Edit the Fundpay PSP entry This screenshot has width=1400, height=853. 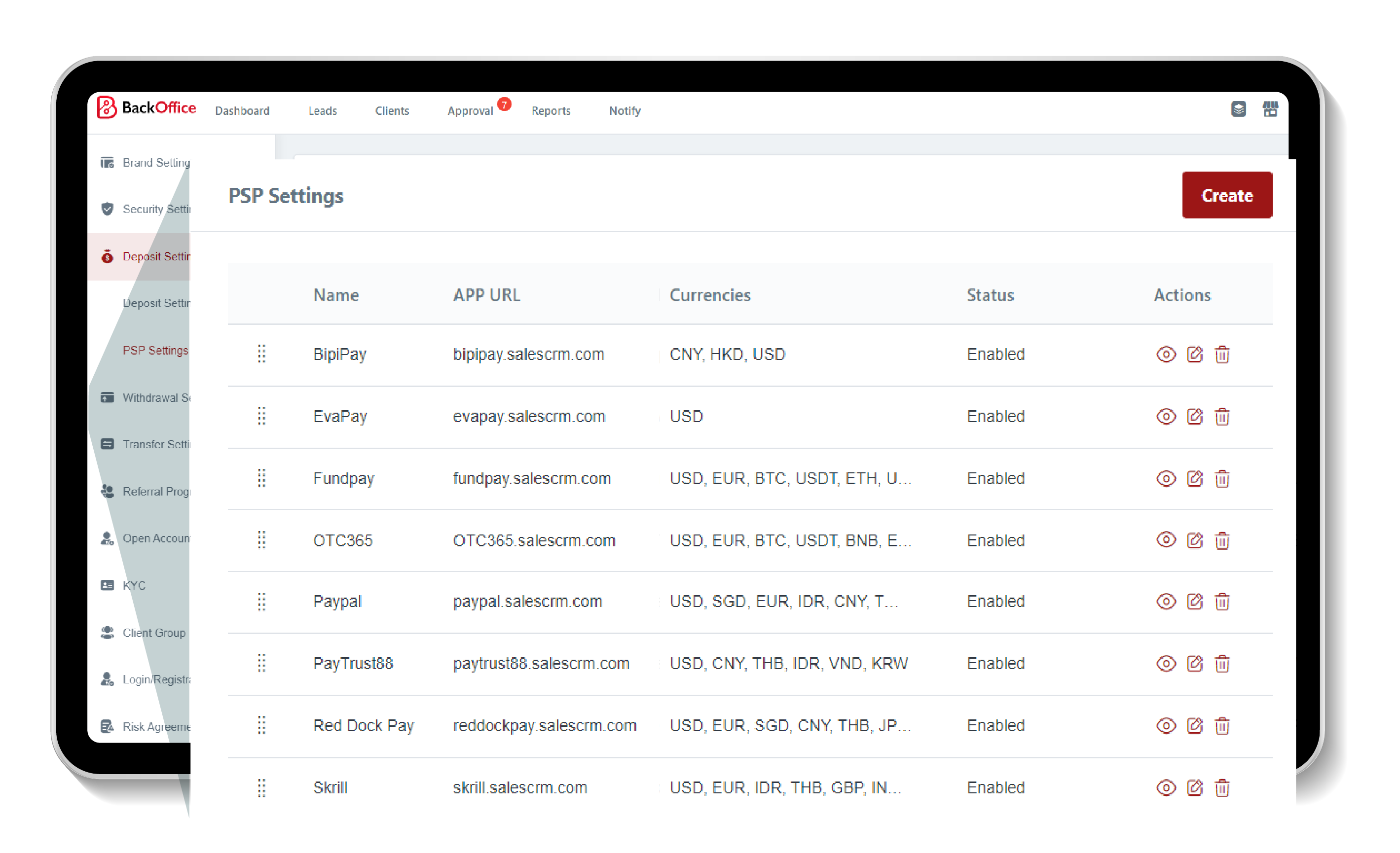1194,478
